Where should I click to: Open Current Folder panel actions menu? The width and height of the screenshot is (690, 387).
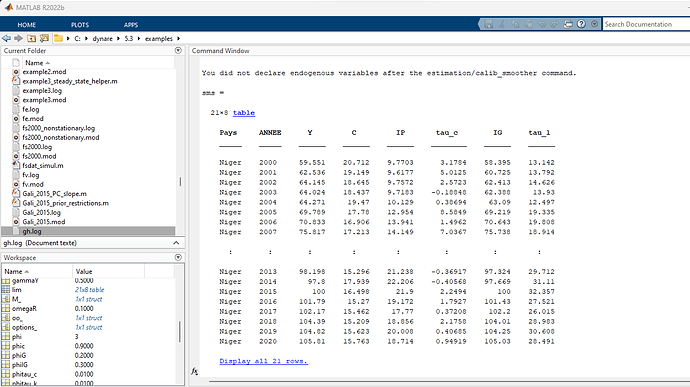click(178, 50)
